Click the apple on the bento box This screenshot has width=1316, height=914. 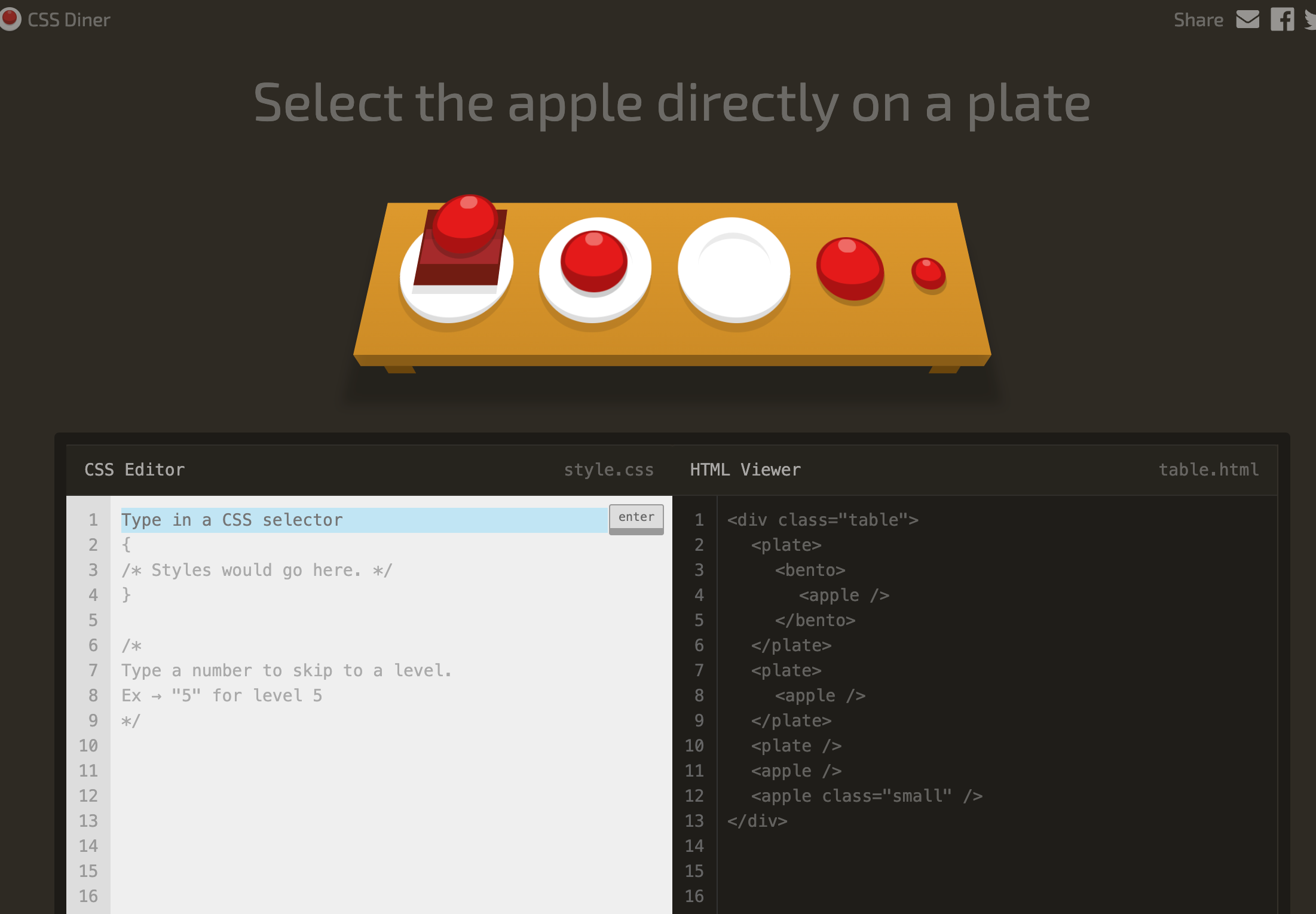point(465,224)
